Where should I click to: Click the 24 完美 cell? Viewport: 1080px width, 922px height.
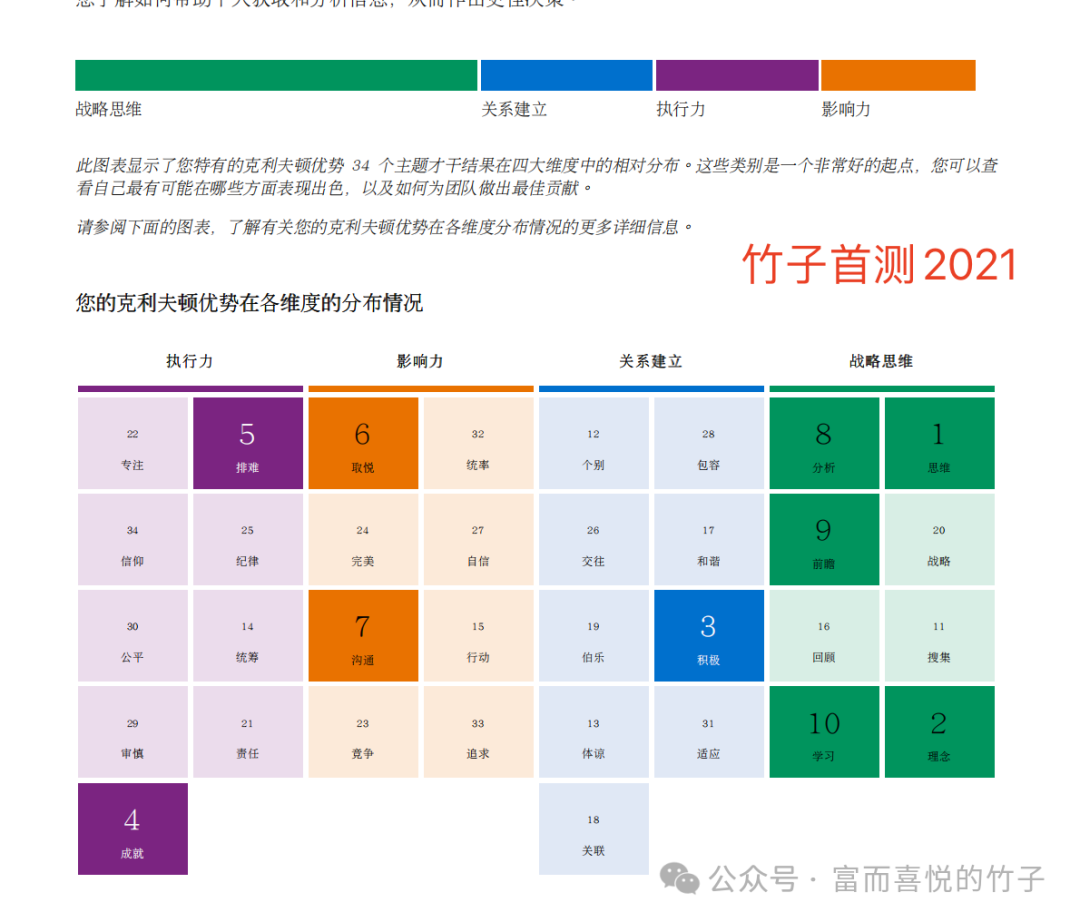(x=363, y=540)
